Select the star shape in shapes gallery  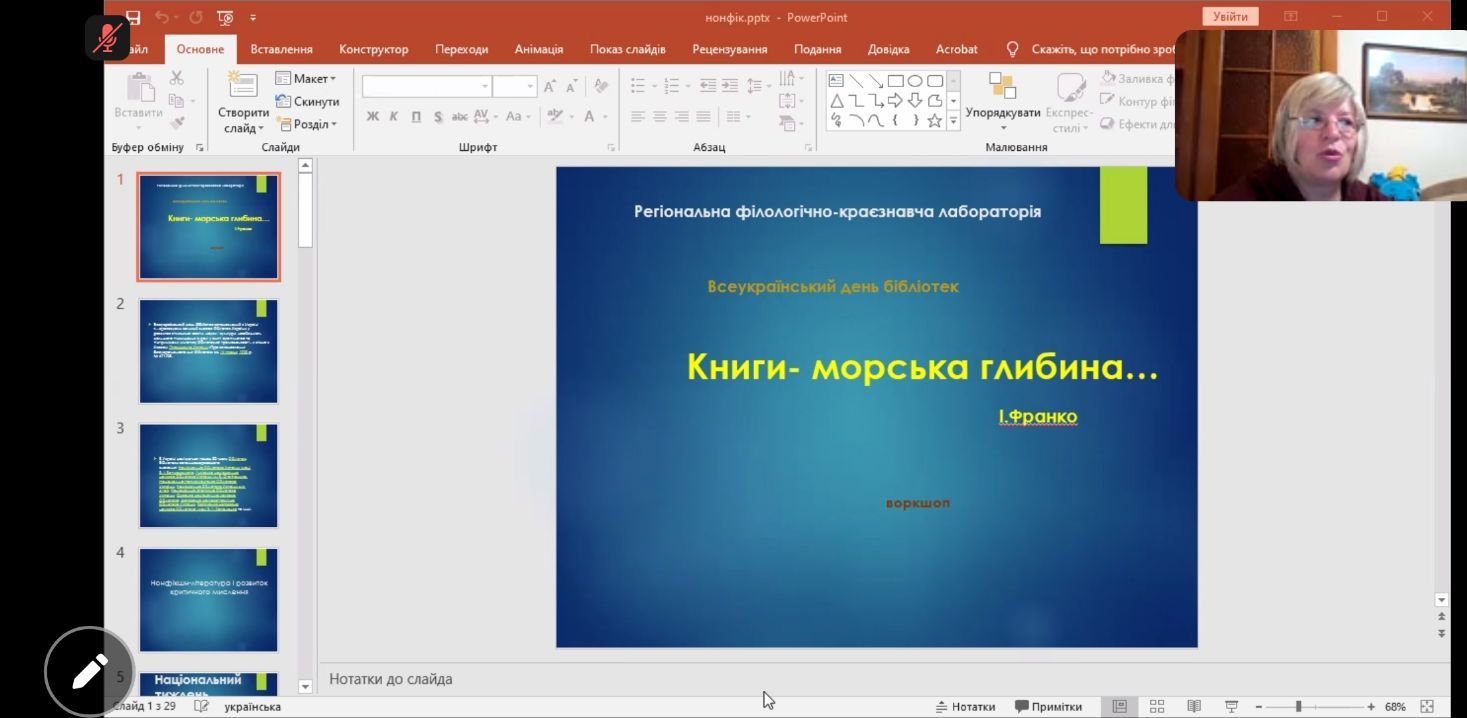pyautogui.click(x=934, y=121)
